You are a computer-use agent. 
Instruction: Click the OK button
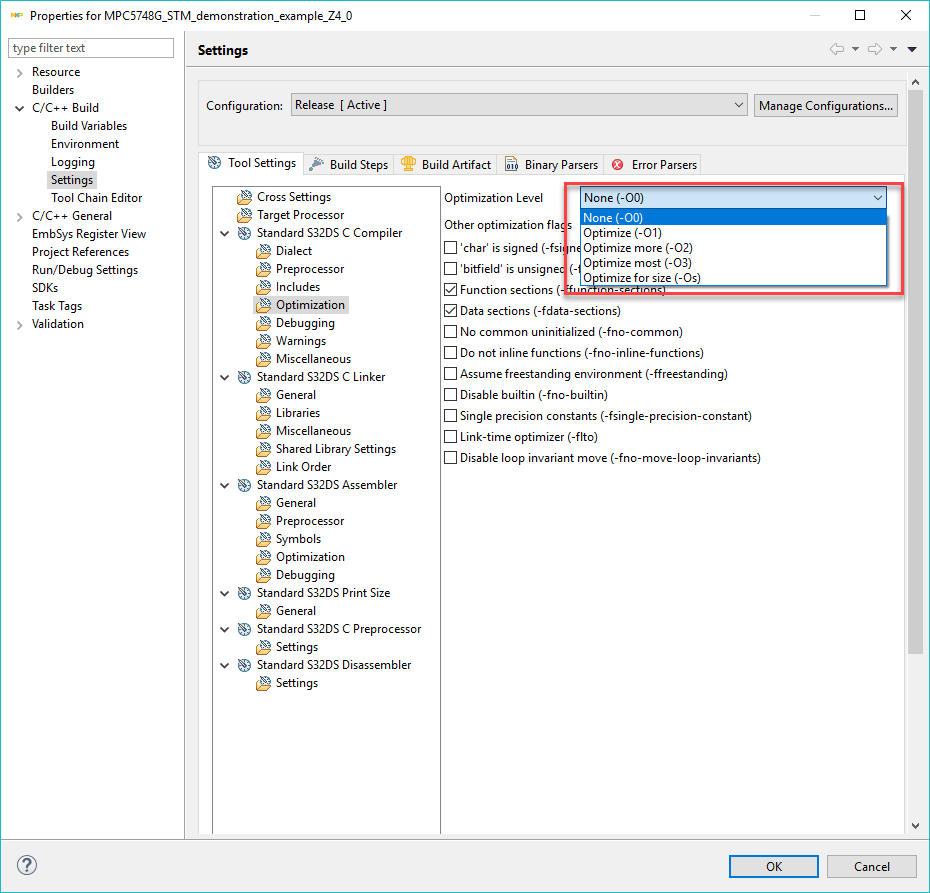click(x=773, y=866)
